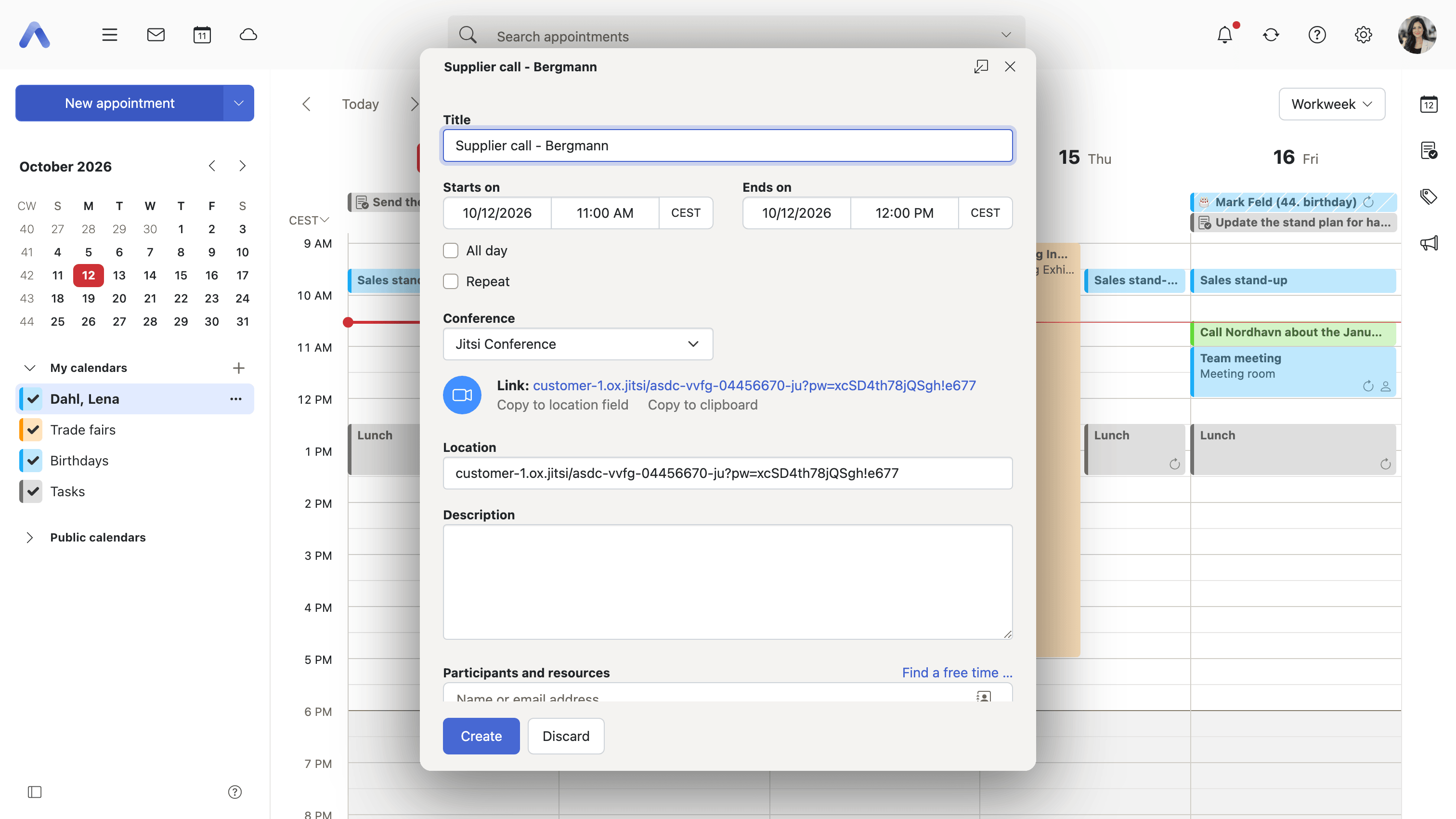
Task: Open the Jitsi Conference dropdown
Action: pos(578,344)
